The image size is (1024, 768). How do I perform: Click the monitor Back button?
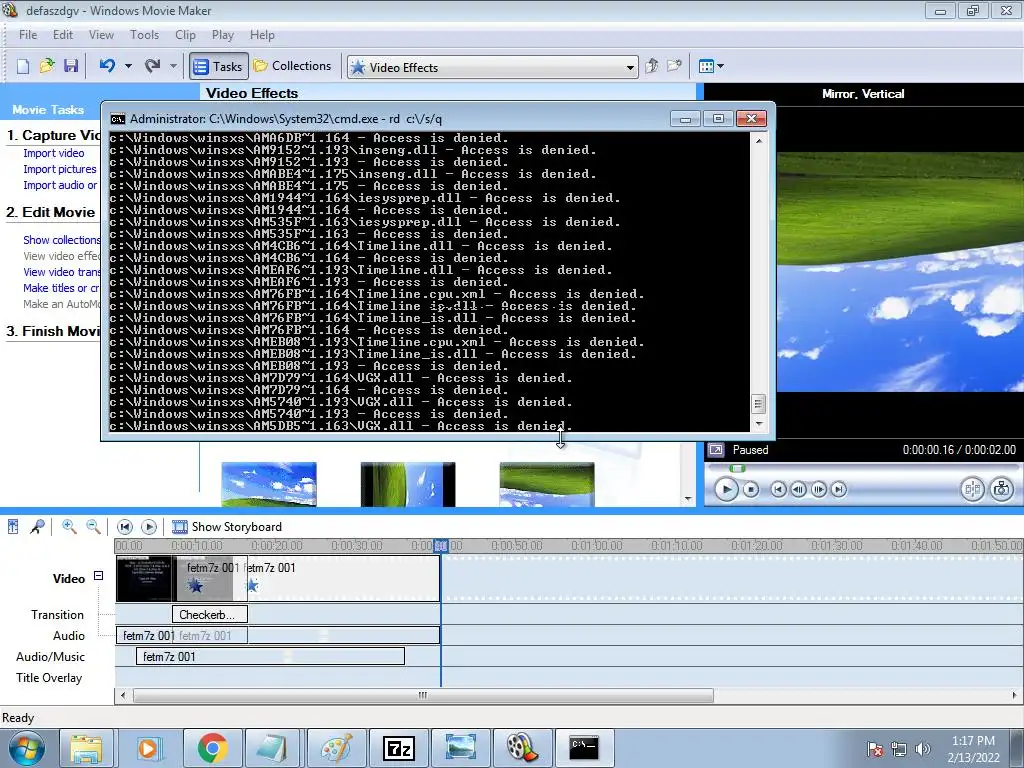(778, 489)
